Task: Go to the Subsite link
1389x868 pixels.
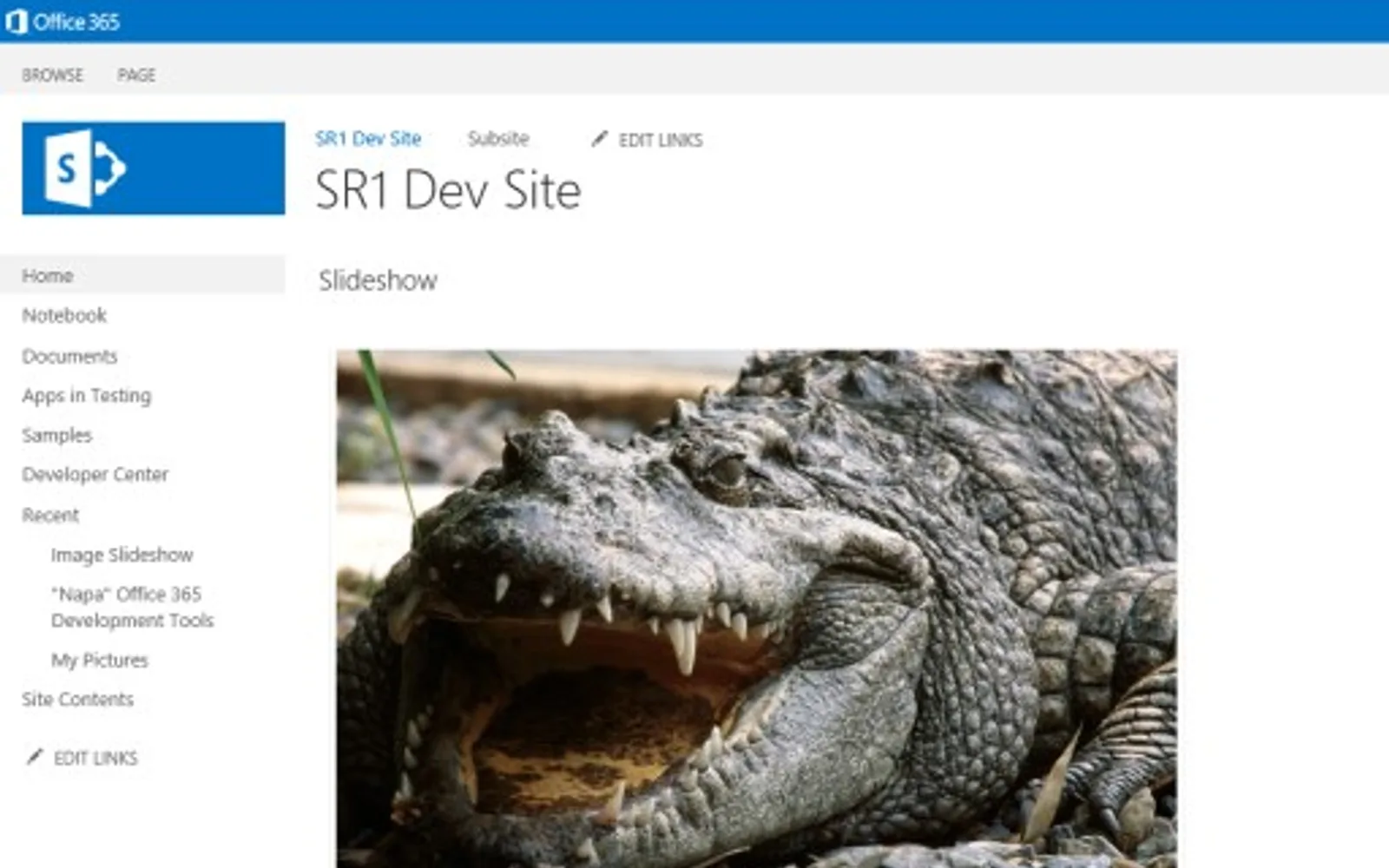Action: 498,139
